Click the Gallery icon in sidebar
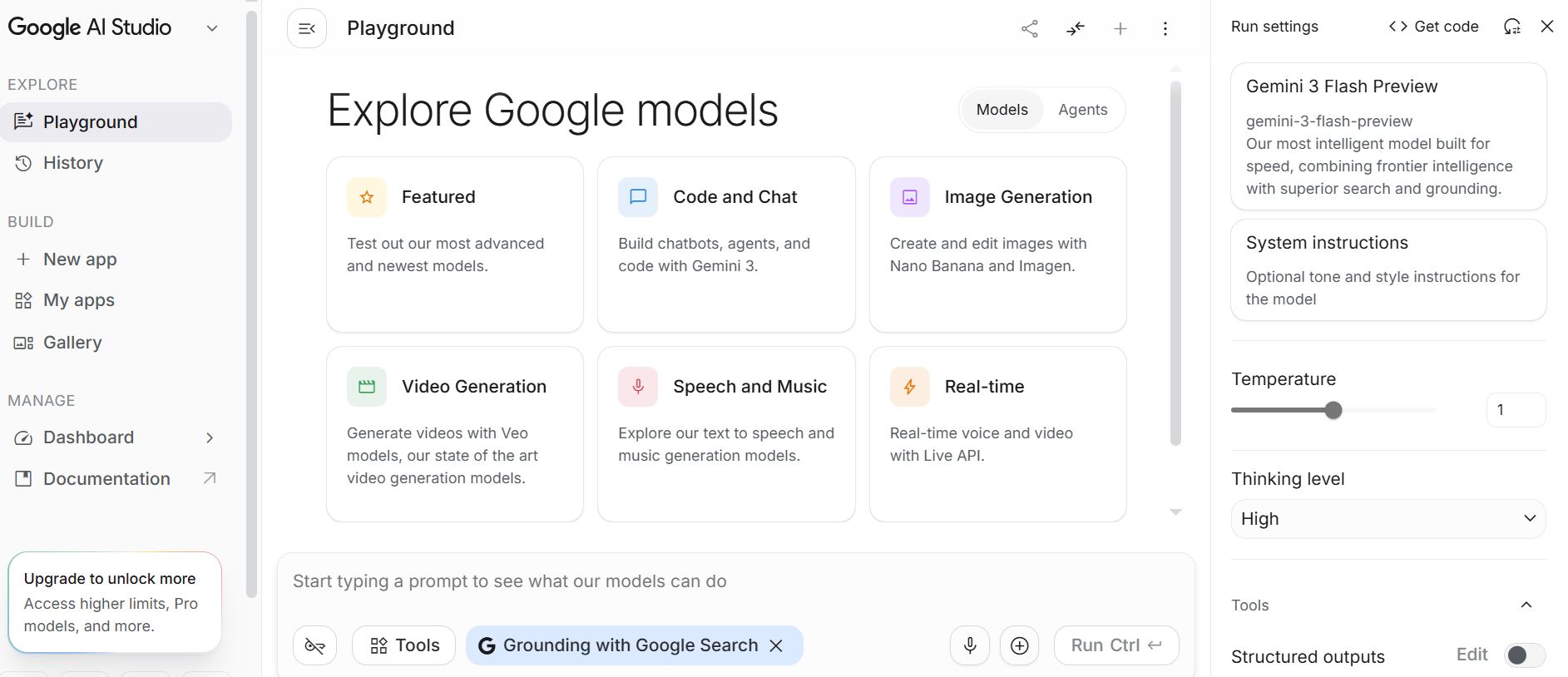 [x=23, y=343]
